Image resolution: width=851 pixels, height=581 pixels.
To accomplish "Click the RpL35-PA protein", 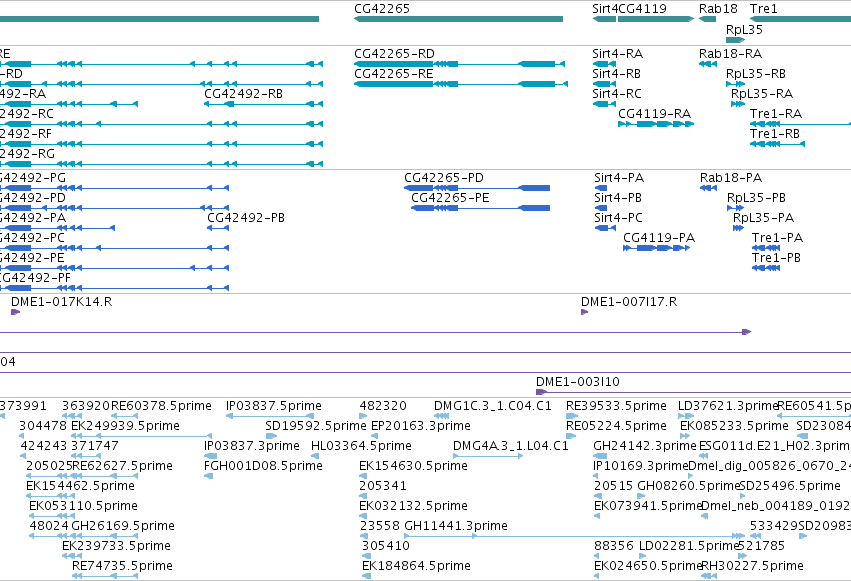I will (x=738, y=228).
